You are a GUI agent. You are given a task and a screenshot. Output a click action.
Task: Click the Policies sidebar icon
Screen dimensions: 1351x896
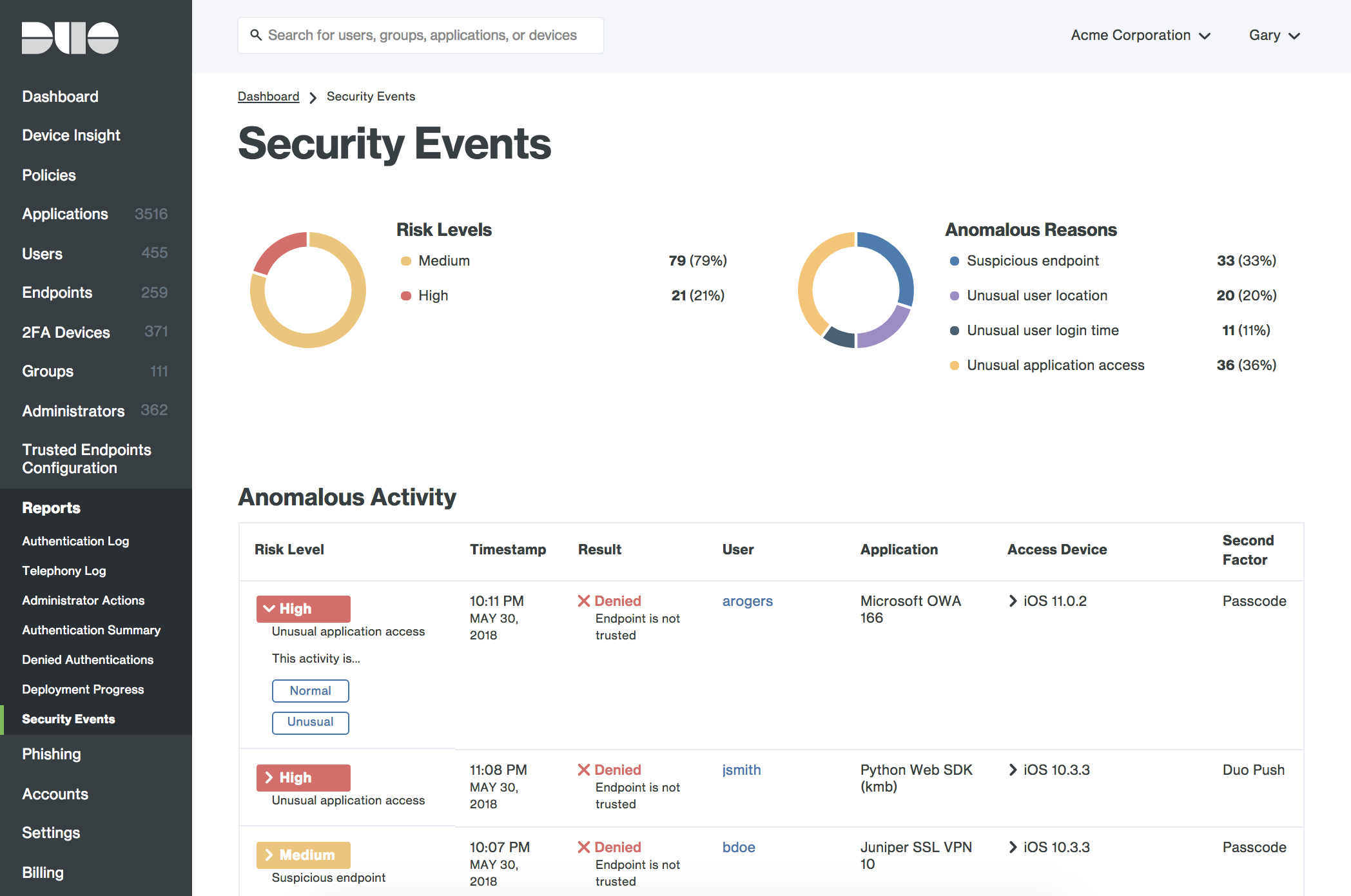[48, 174]
